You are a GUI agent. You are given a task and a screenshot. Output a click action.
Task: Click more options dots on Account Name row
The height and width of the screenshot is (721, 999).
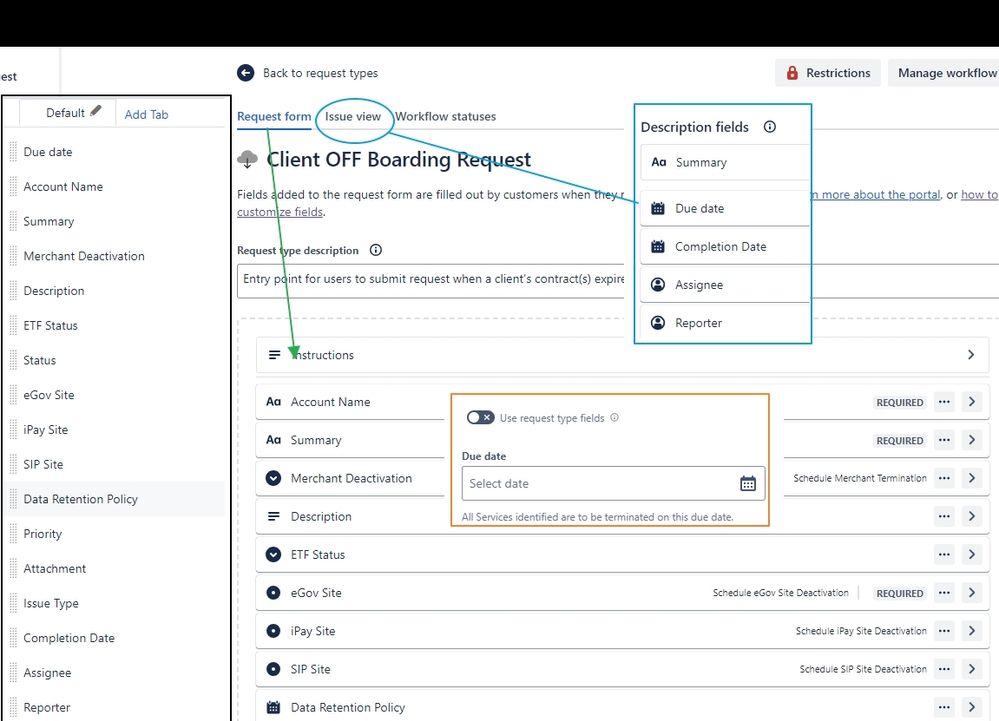tap(944, 402)
